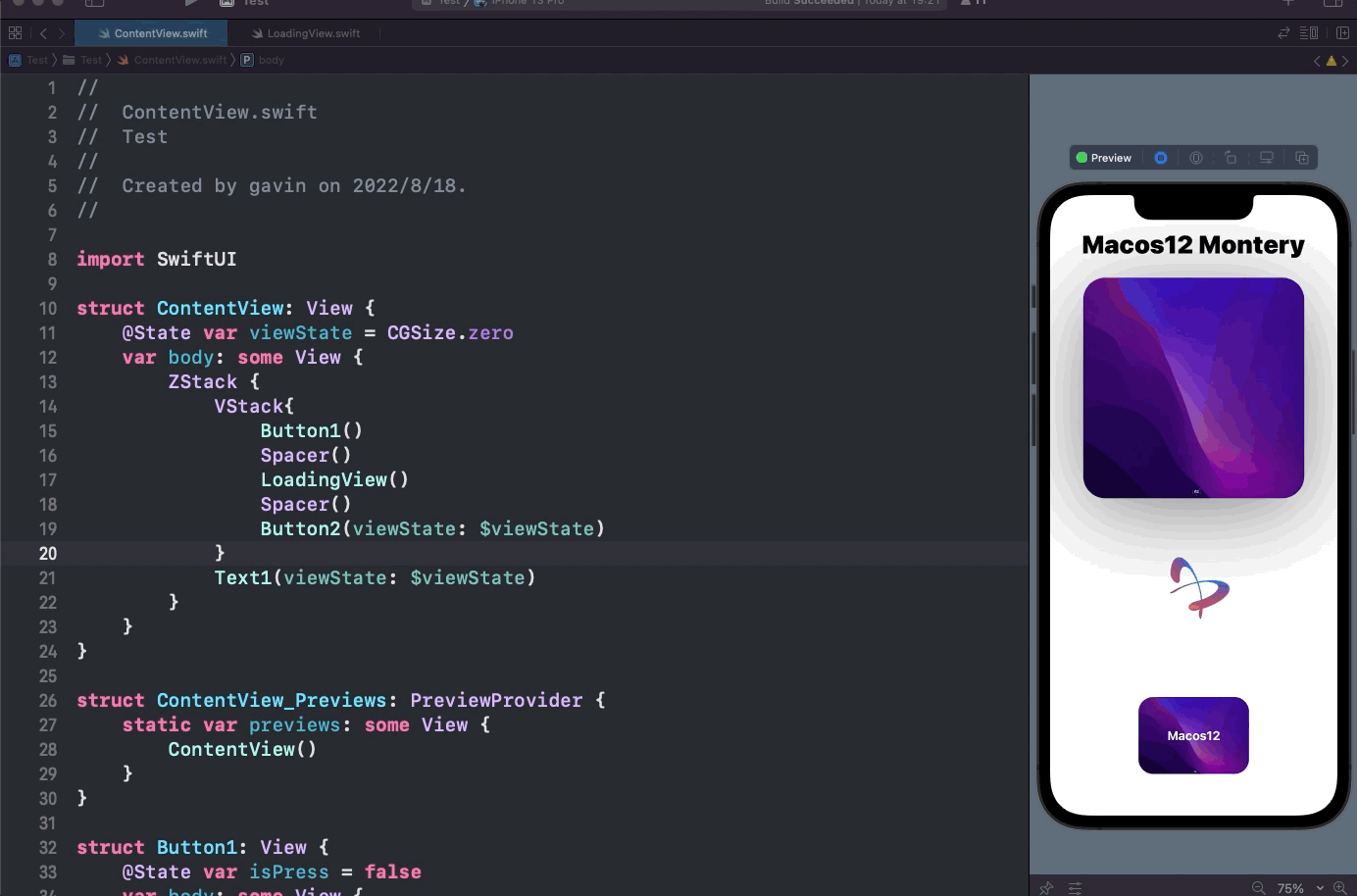Click the Run play button in toolbar
Viewport: 1357px width, 896px height.
(x=191, y=3)
